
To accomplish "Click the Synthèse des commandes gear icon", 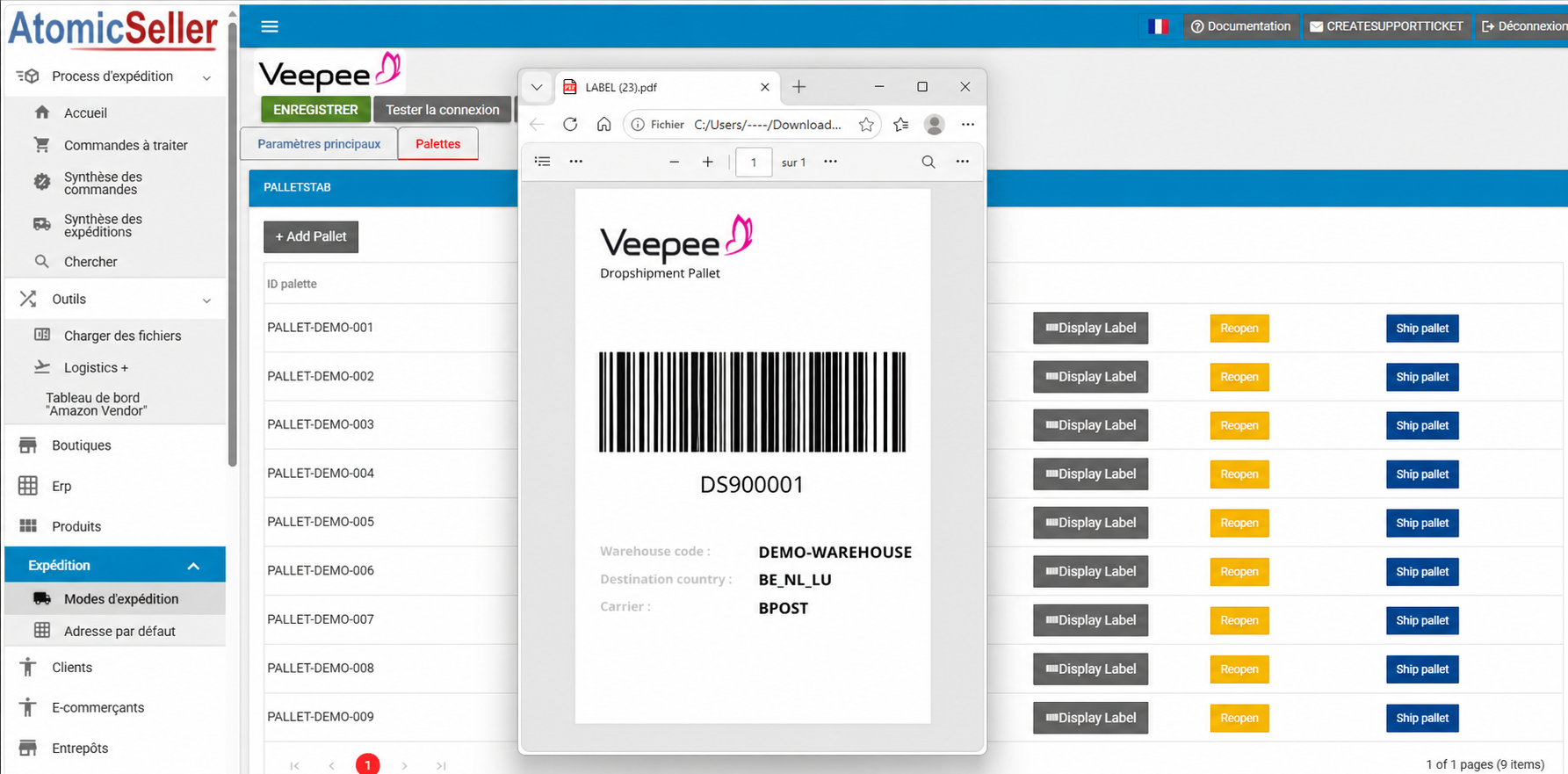I will [42, 183].
